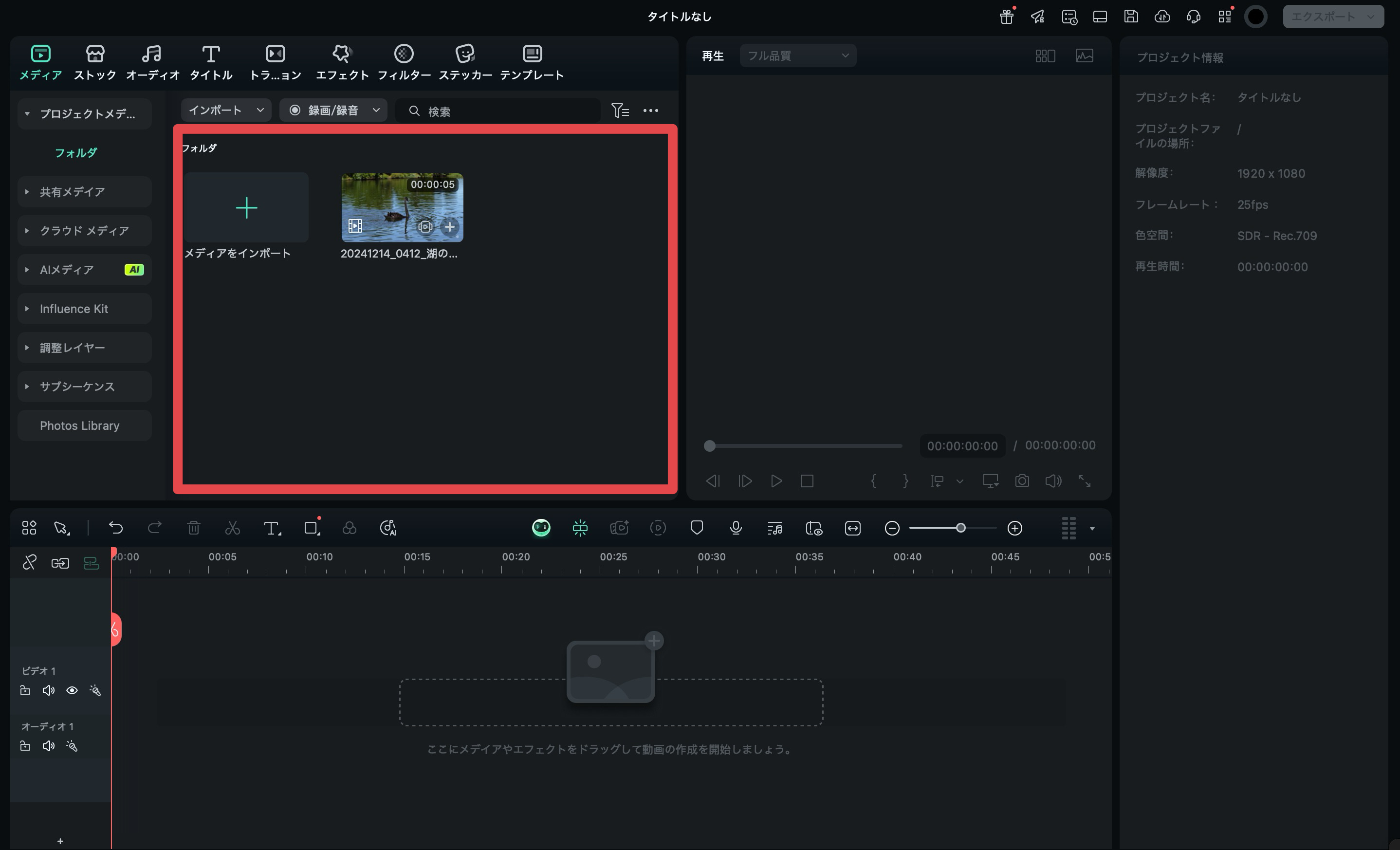The image size is (1400, 850).
Task: Select the フォルダ item in the sidebar
Action: 75,152
